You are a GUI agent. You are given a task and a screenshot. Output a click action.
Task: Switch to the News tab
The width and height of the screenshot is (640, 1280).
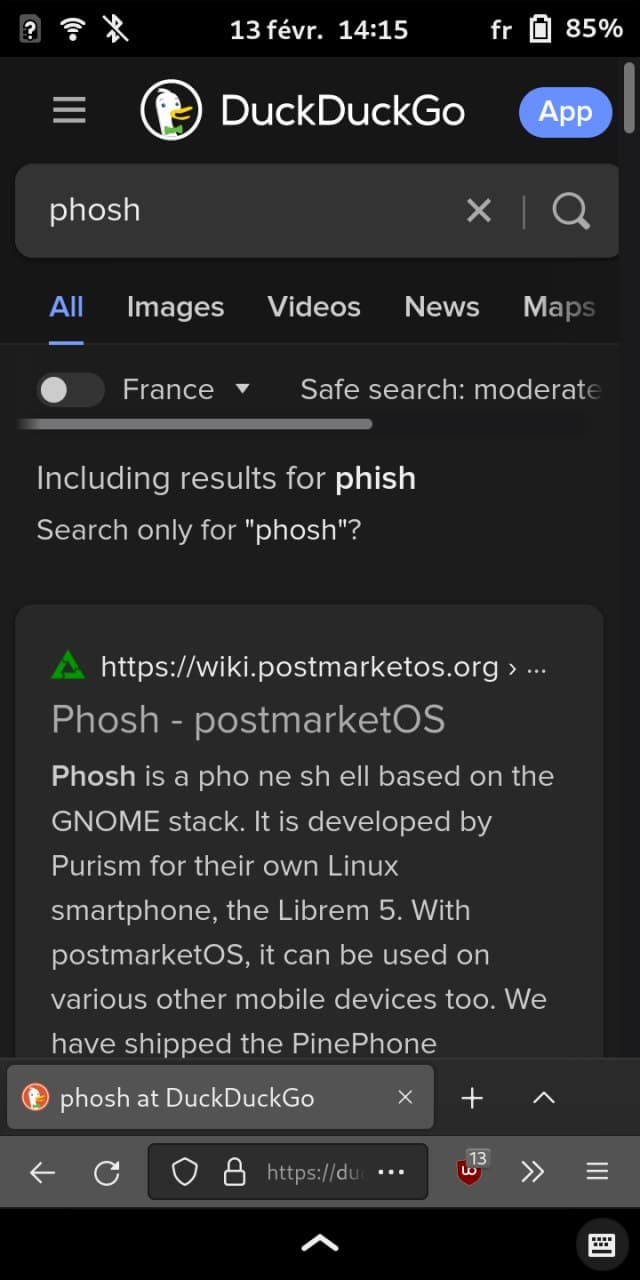pos(441,307)
